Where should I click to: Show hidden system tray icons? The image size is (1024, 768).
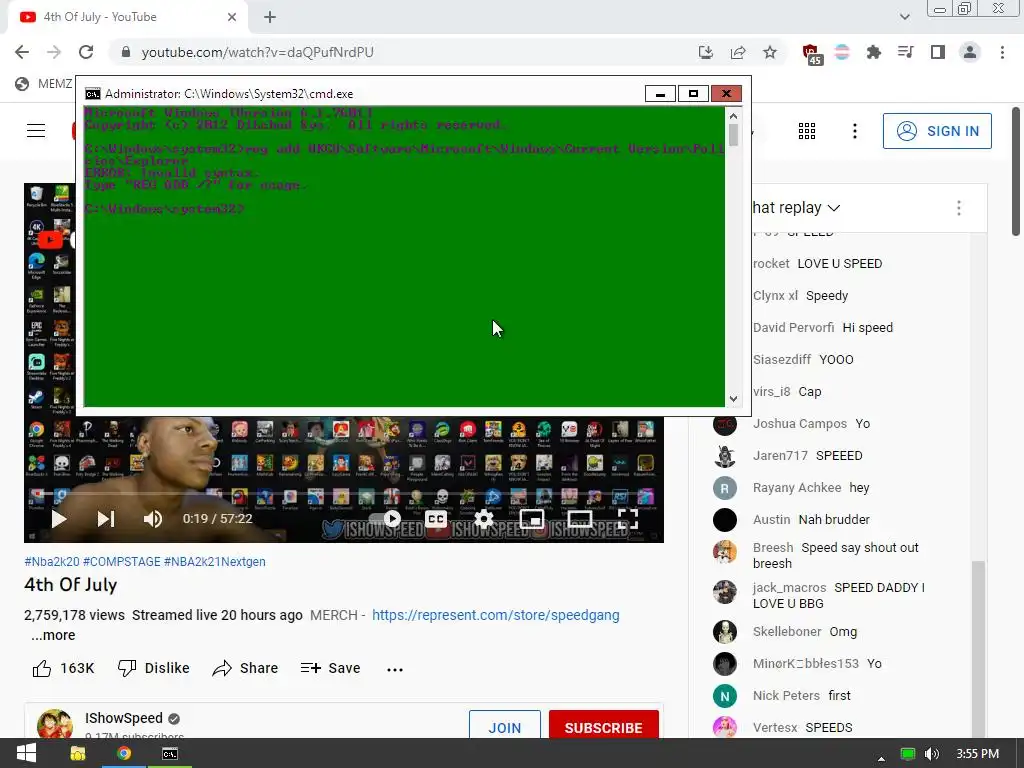[x=881, y=758]
